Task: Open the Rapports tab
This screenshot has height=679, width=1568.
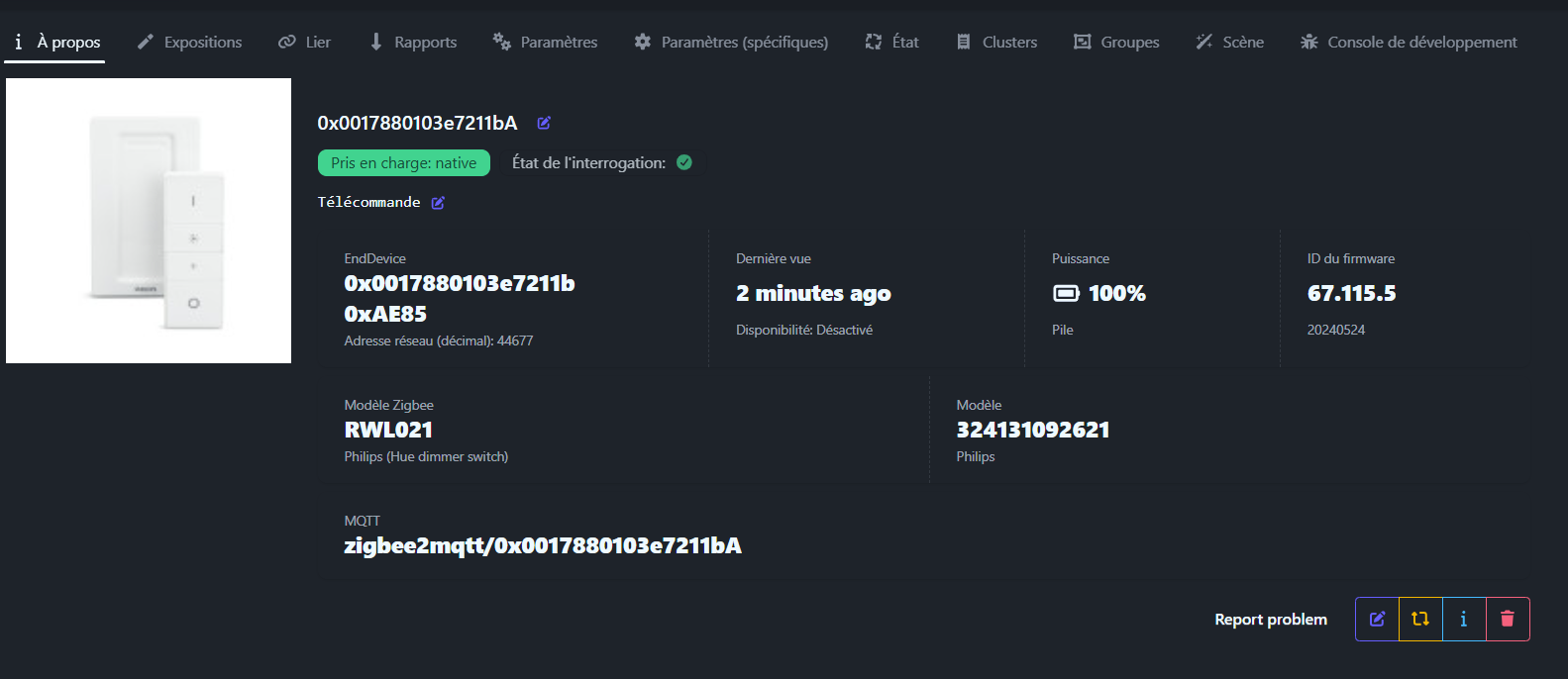Action: click(412, 42)
